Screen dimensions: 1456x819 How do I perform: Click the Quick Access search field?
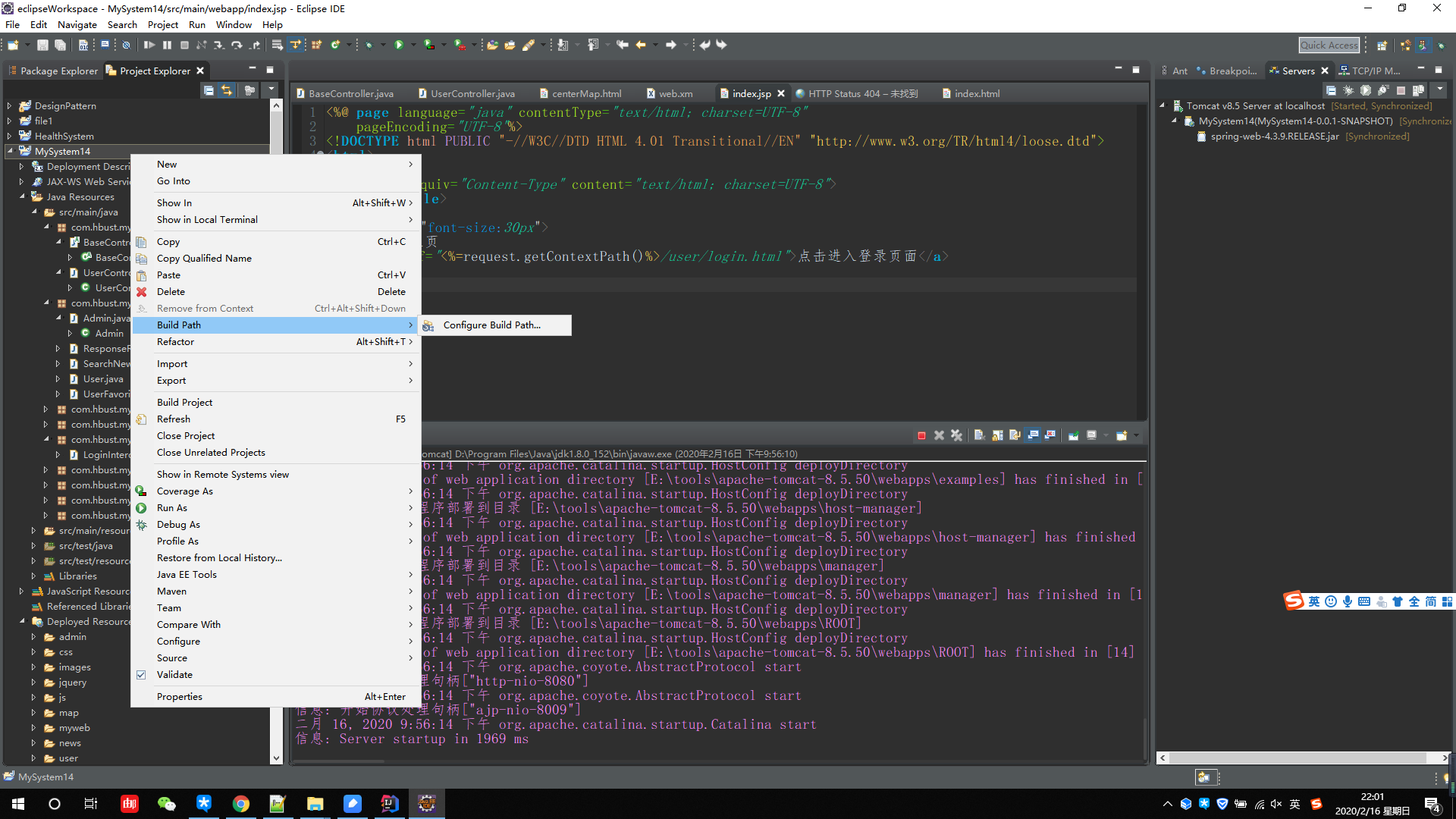point(1329,45)
